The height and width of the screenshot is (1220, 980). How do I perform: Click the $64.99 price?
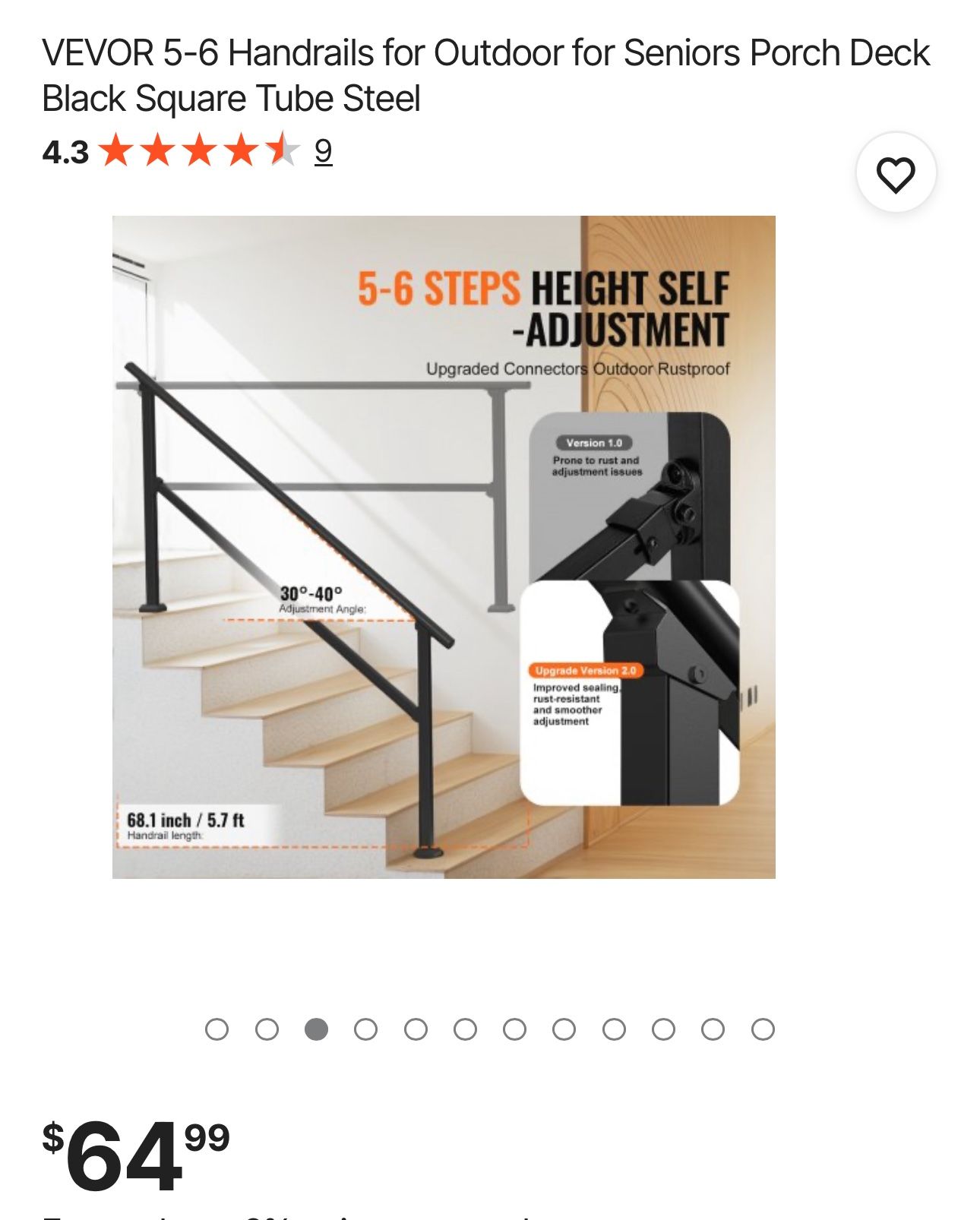pyautogui.click(x=136, y=1155)
